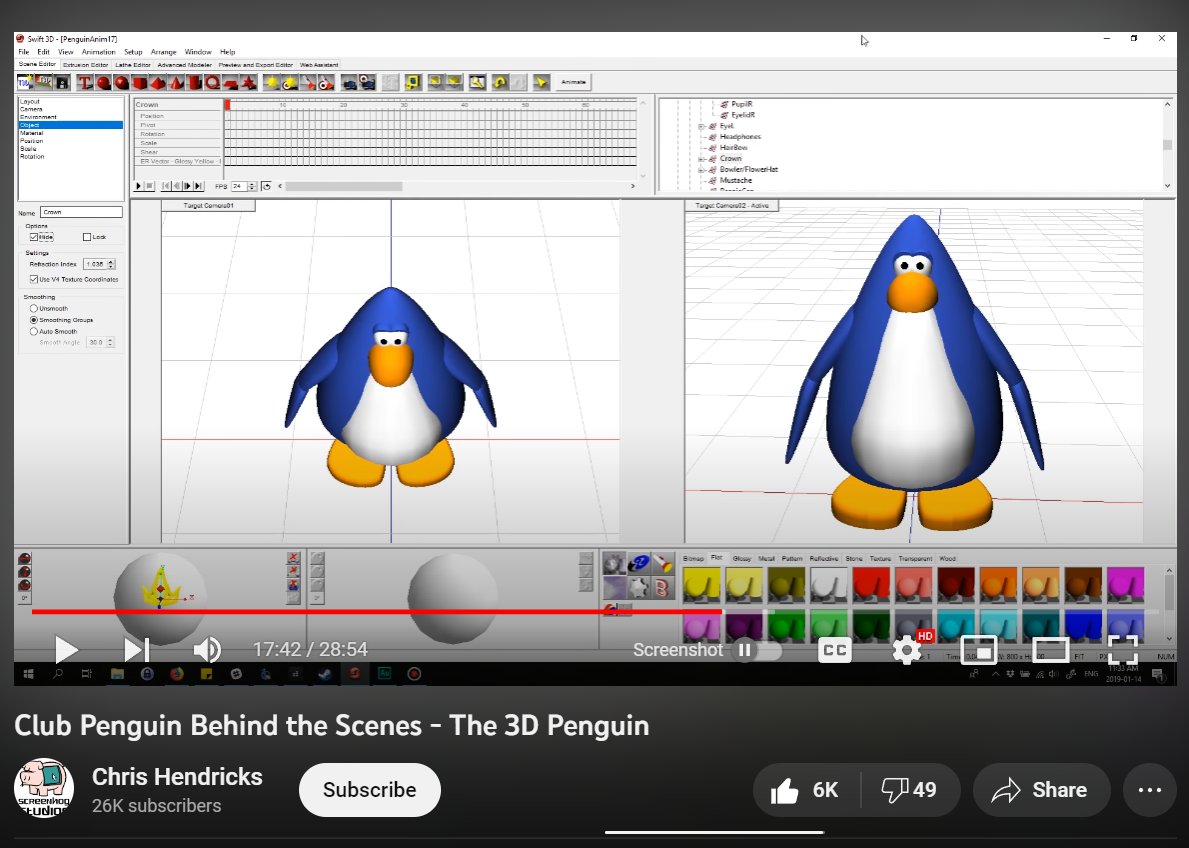Click the yellow arrow selection tool icon
Viewport: 1189px width, 848px height.
click(541, 83)
